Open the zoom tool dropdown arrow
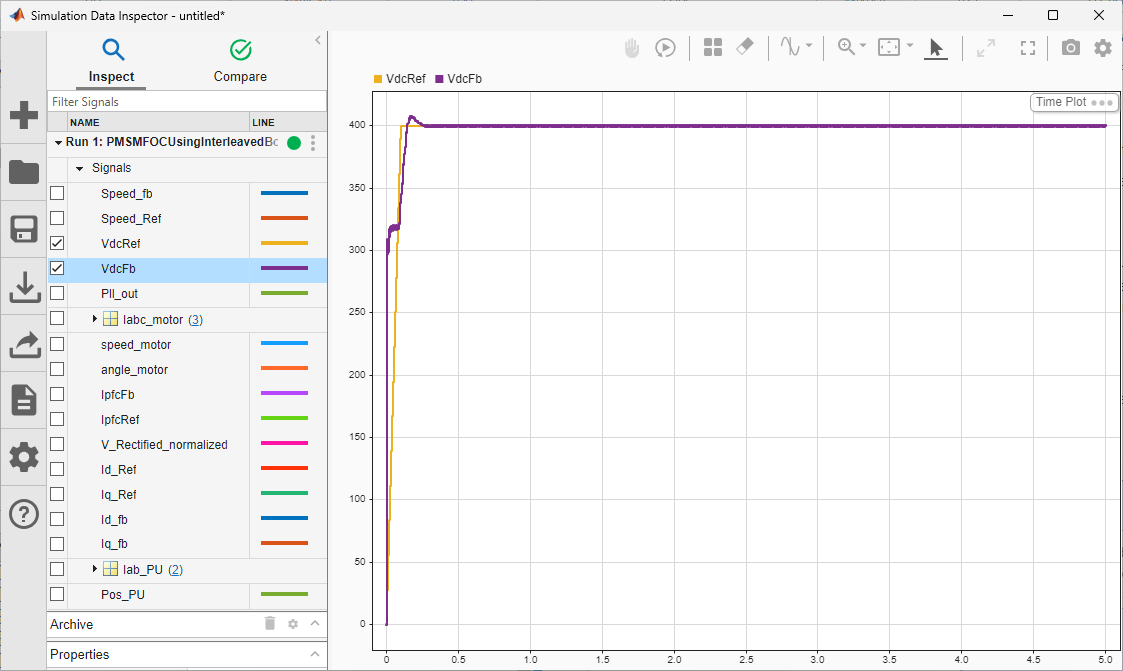Image resolution: width=1123 pixels, height=671 pixels. pos(862,47)
